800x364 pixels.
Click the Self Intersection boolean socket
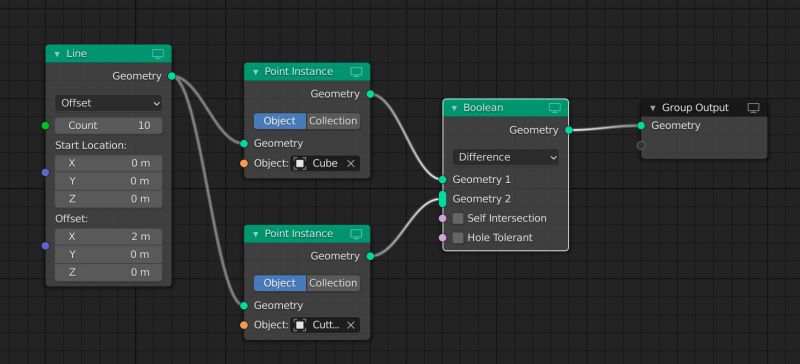442,219
